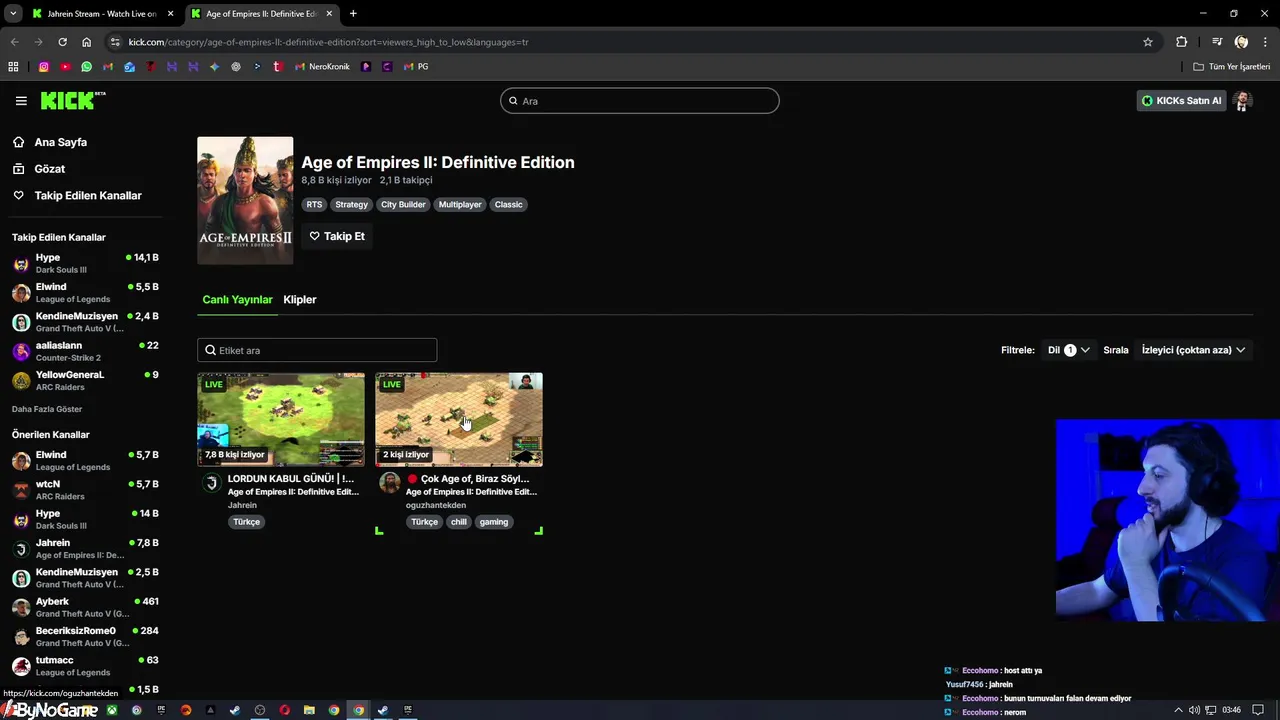Open PG bookmark
This screenshot has width=1280, height=720.
pos(416,67)
